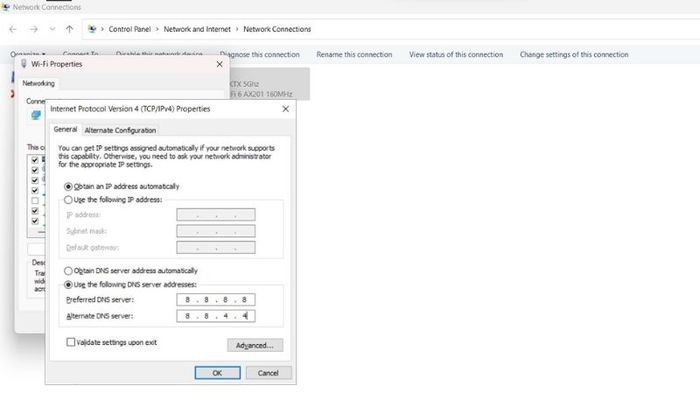The width and height of the screenshot is (700, 394).
Task: Go forward using the forward arrow
Action: point(33,29)
